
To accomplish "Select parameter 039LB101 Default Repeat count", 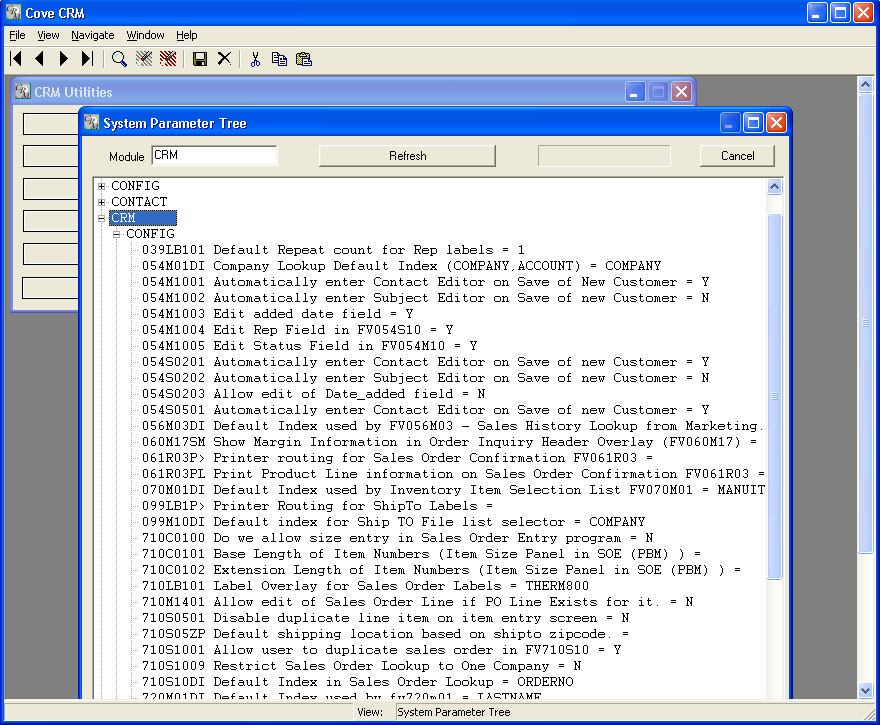I will (333, 250).
